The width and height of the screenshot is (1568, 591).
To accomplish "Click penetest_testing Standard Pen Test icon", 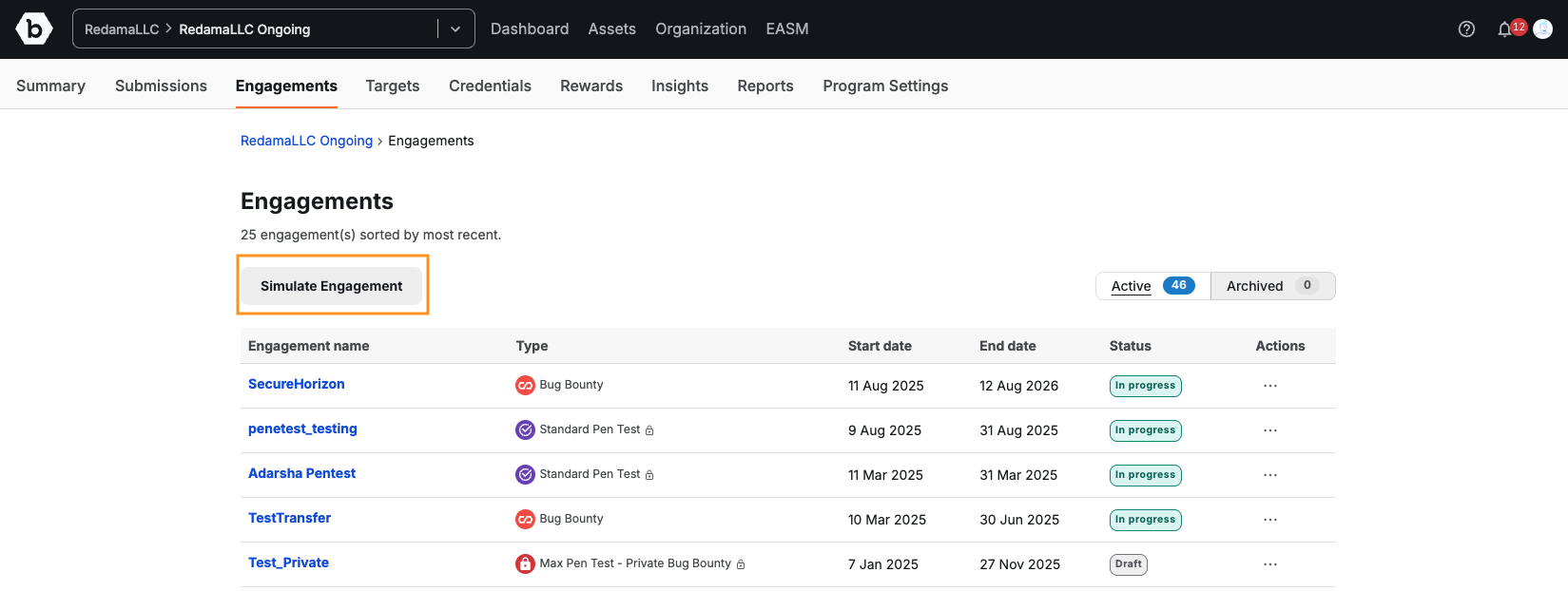I will click(525, 430).
